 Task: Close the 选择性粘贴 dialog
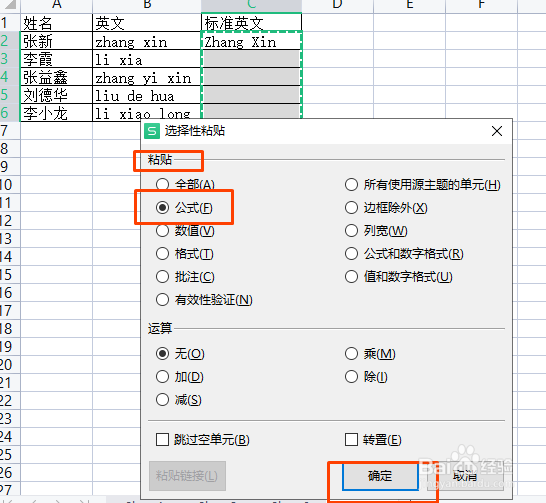(x=497, y=131)
